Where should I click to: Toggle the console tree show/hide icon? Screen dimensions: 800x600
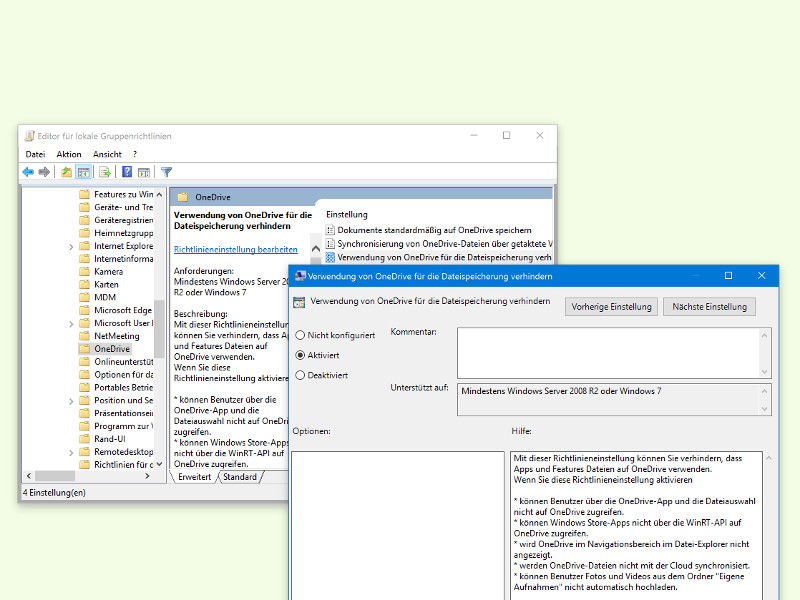point(84,172)
